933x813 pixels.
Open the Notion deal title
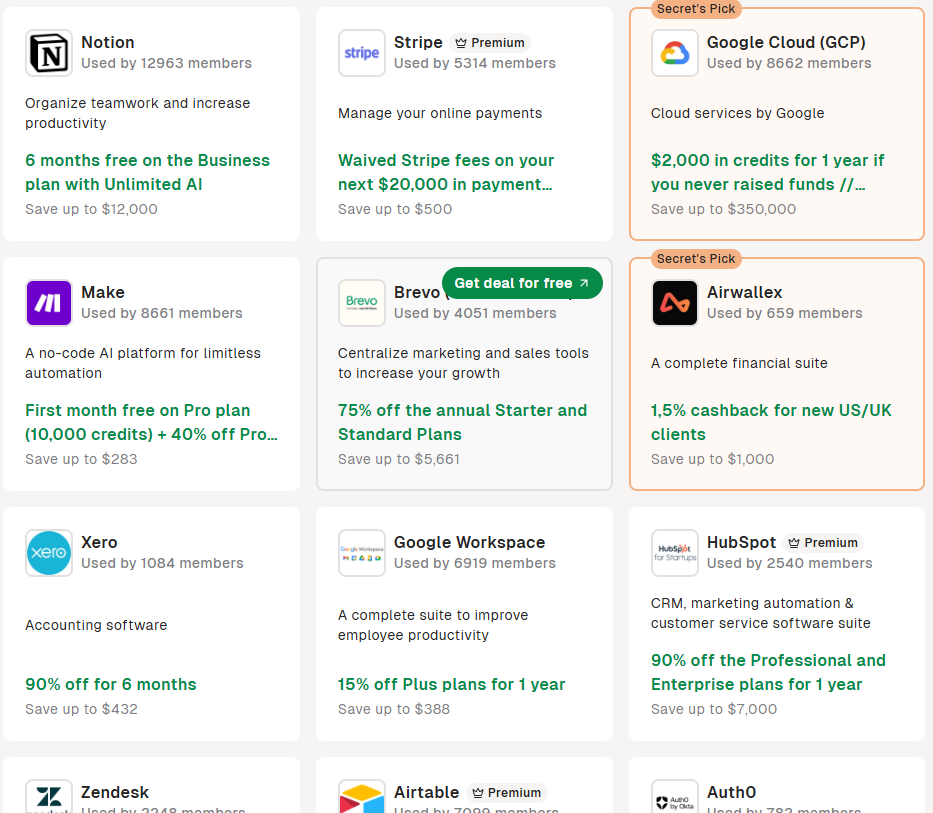click(108, 42)
